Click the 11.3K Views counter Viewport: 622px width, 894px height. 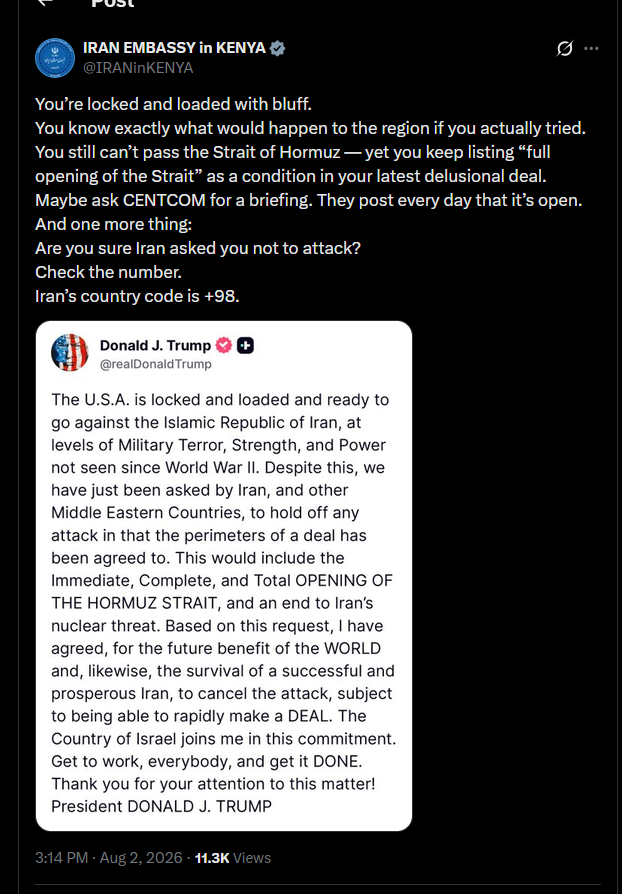coord(233,858)
